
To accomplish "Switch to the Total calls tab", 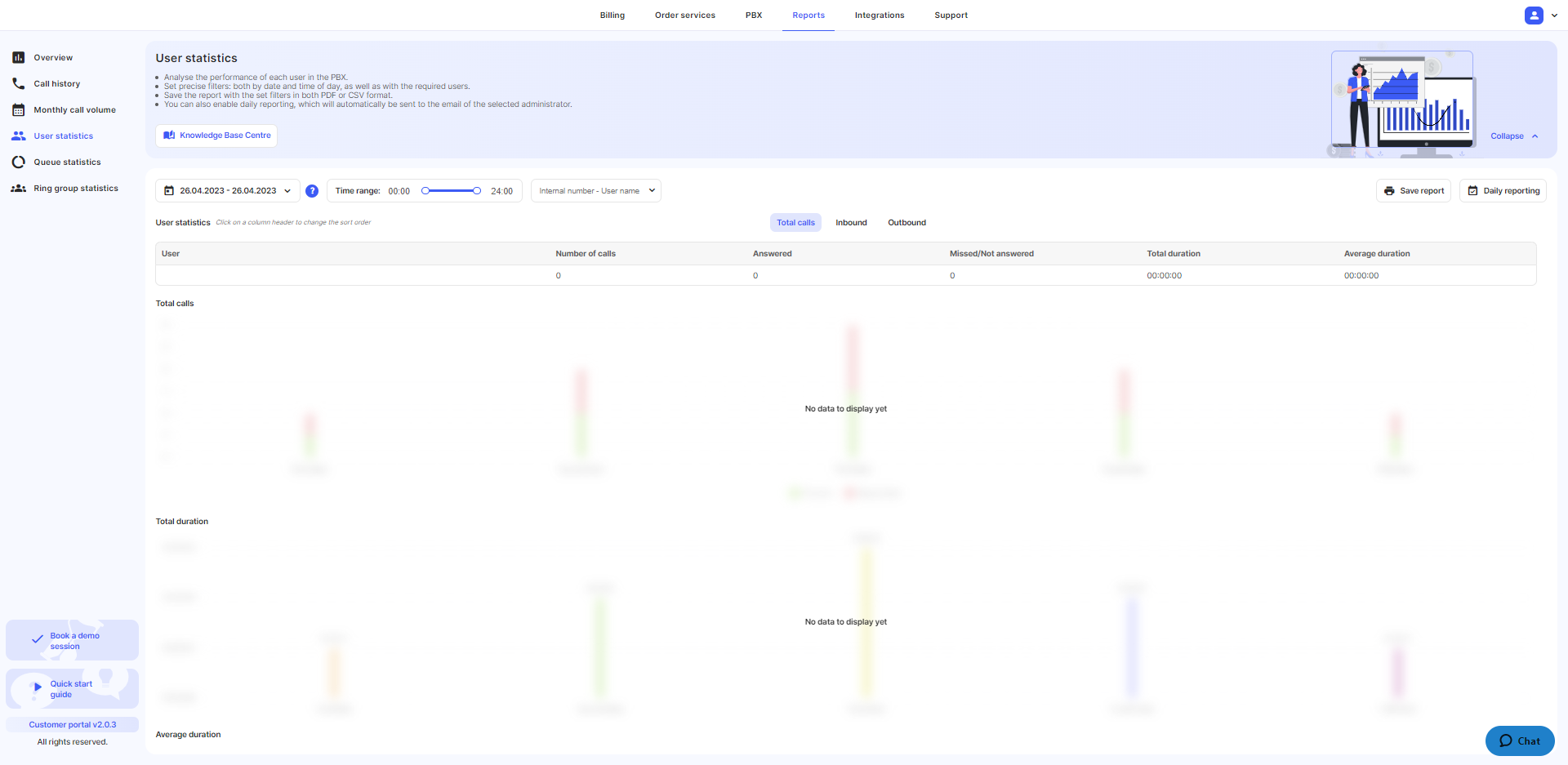I will coord(795,223).
